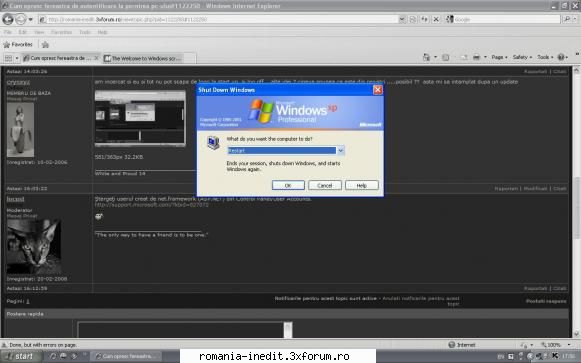The image size is (581, 363).
Task: Open the Page dropdown in command bar
Action: [499, 57]
